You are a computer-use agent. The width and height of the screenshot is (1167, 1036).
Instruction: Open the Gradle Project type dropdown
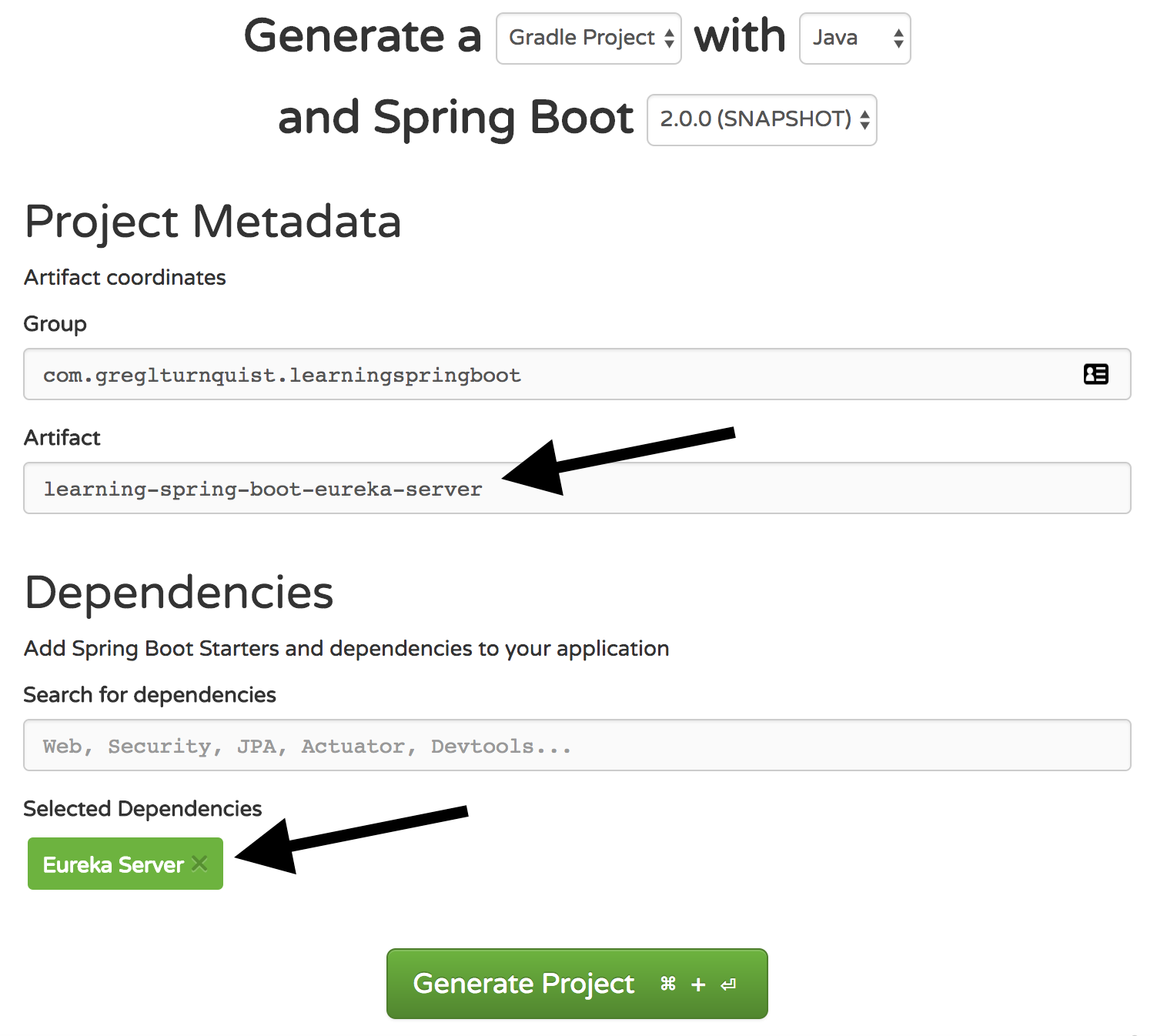(589, 38)
